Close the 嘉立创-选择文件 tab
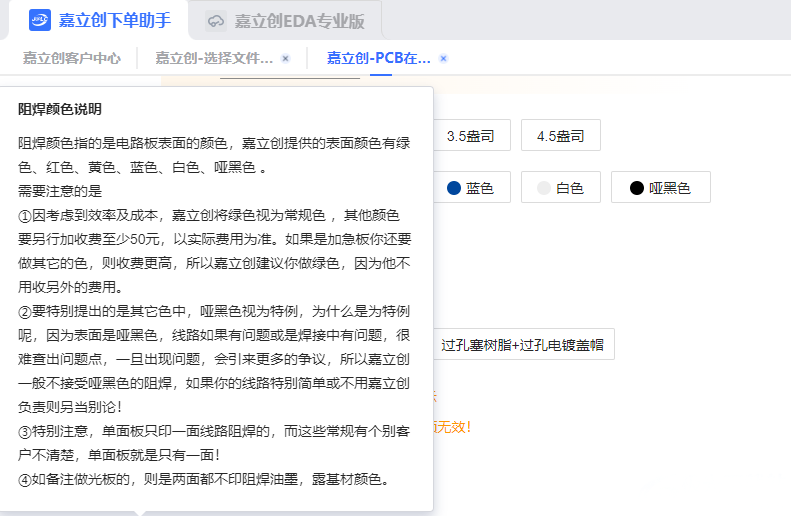This screenshot has height=516, width=791. point(286,59)
